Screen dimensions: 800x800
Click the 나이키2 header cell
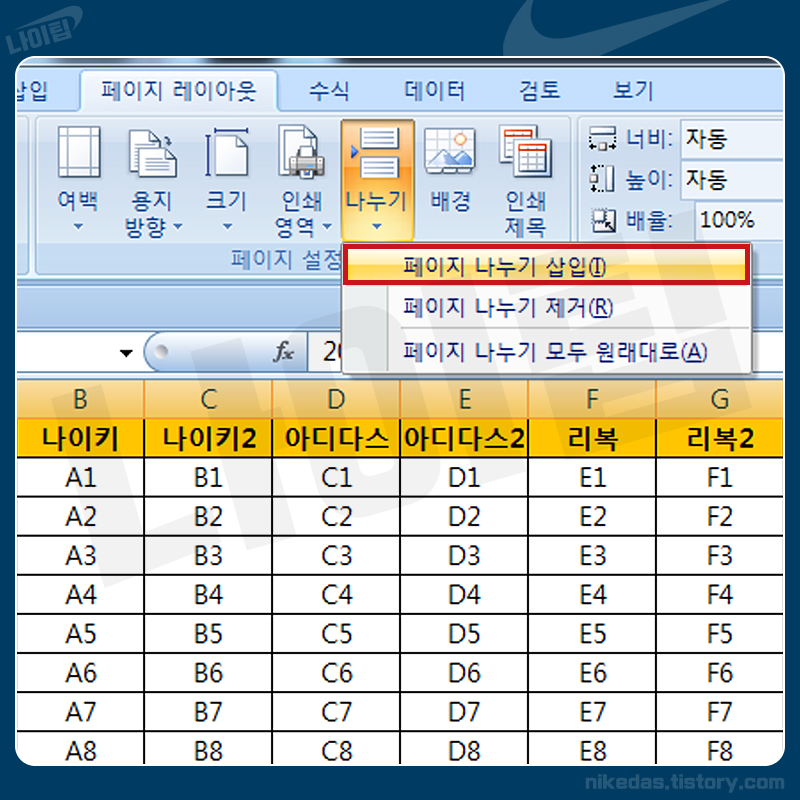pos(208,438)
